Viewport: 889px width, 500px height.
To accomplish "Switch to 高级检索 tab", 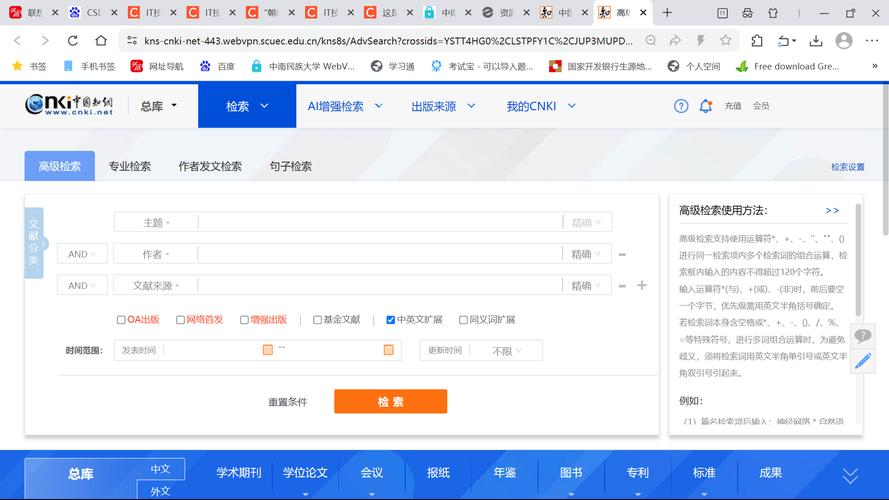I will pos(60,166).
